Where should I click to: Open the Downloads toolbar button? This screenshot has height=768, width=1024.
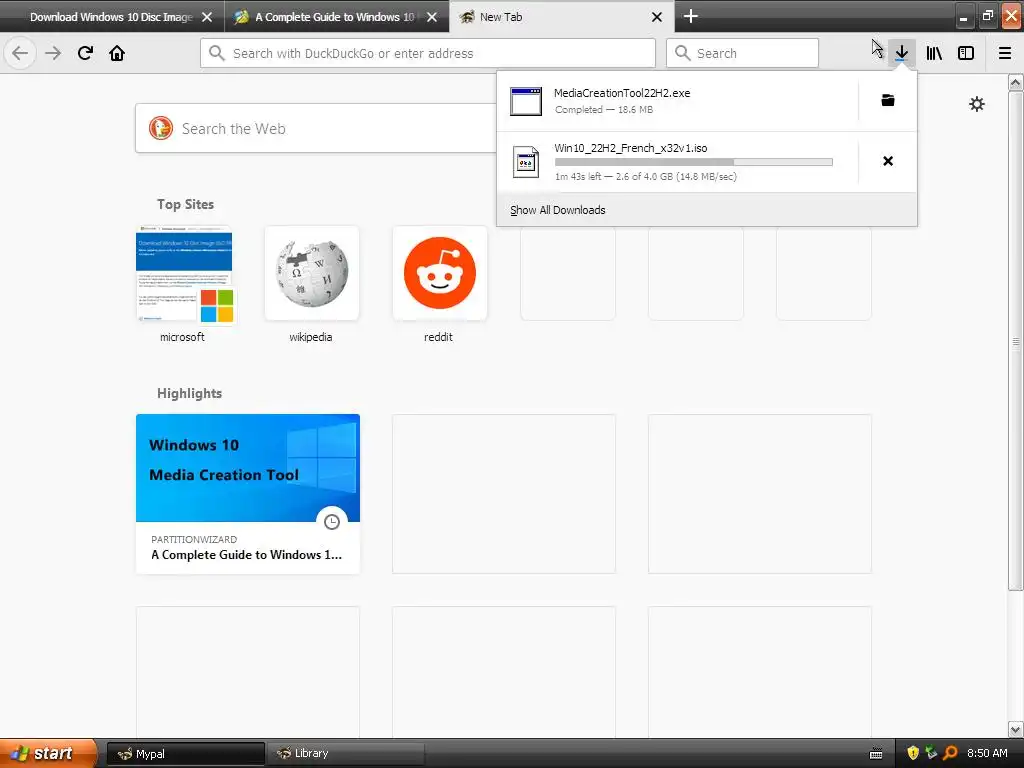tap(901, 53)
